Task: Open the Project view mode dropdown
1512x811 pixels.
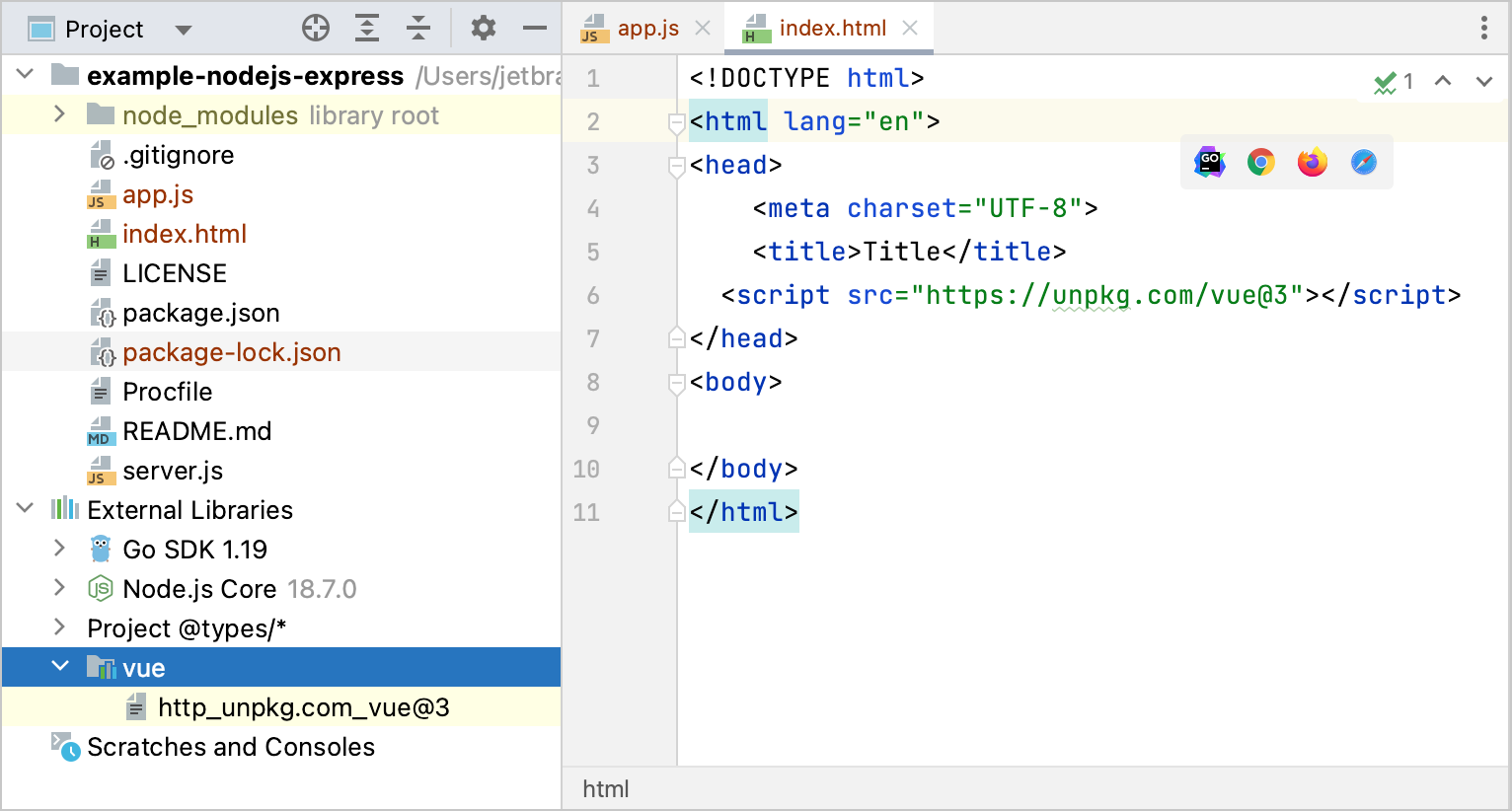Action: tap(184, 29)
